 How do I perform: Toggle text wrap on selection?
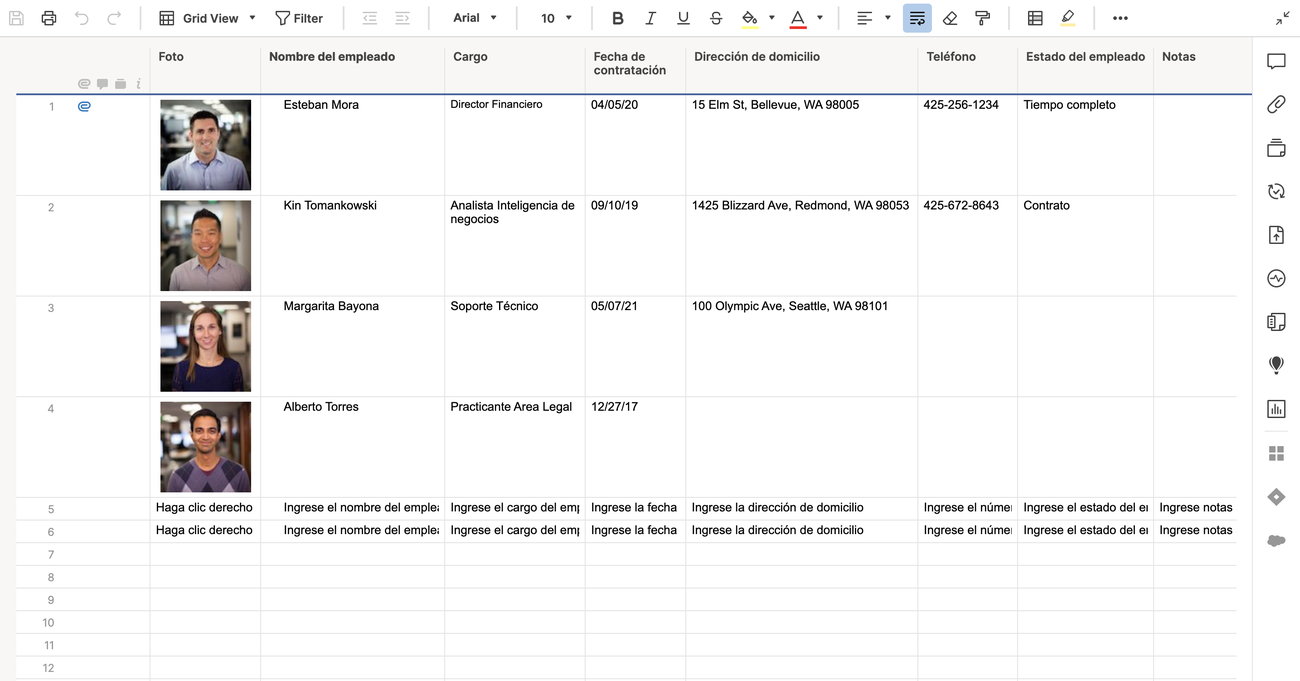tap(917, 17)
